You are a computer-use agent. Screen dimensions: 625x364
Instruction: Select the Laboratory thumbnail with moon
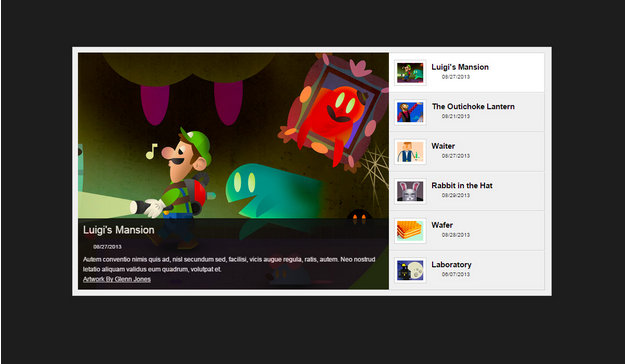pos(410,270)
